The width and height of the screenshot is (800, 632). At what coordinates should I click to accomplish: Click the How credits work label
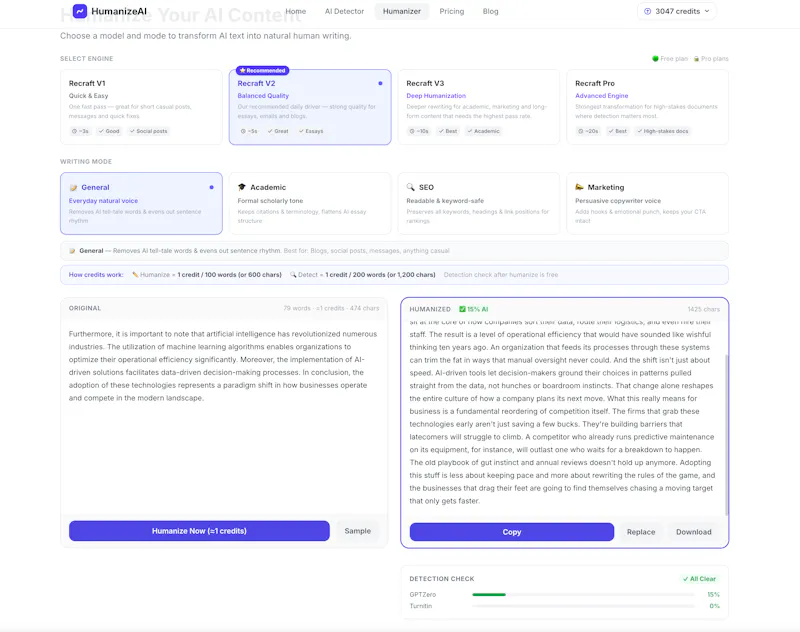[96, 274]
